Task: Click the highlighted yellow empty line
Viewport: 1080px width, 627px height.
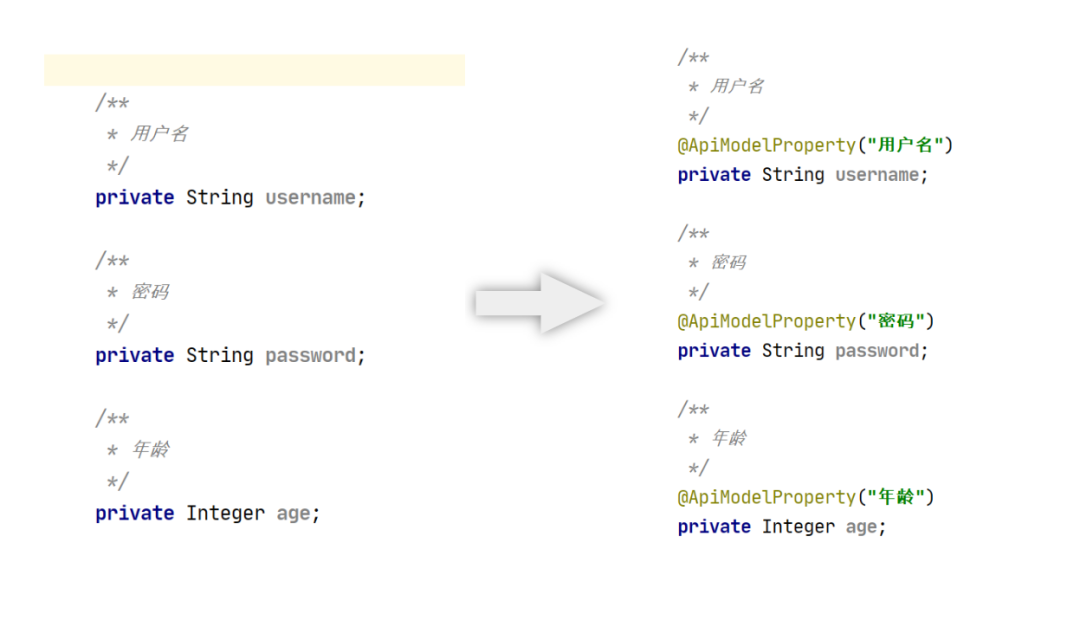Action: point(254,70)
